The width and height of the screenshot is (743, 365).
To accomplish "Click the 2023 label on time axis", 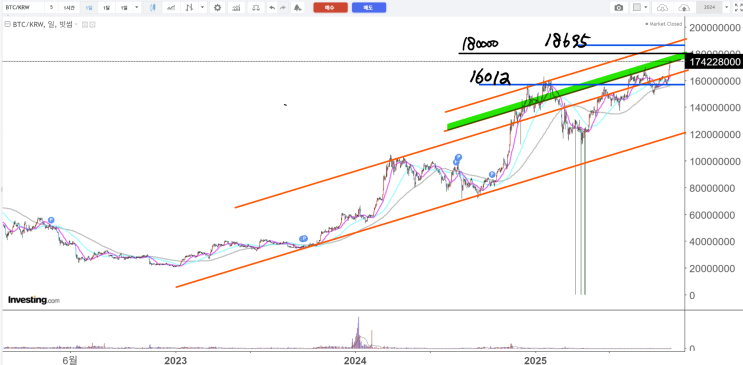I will coord(175,360).
